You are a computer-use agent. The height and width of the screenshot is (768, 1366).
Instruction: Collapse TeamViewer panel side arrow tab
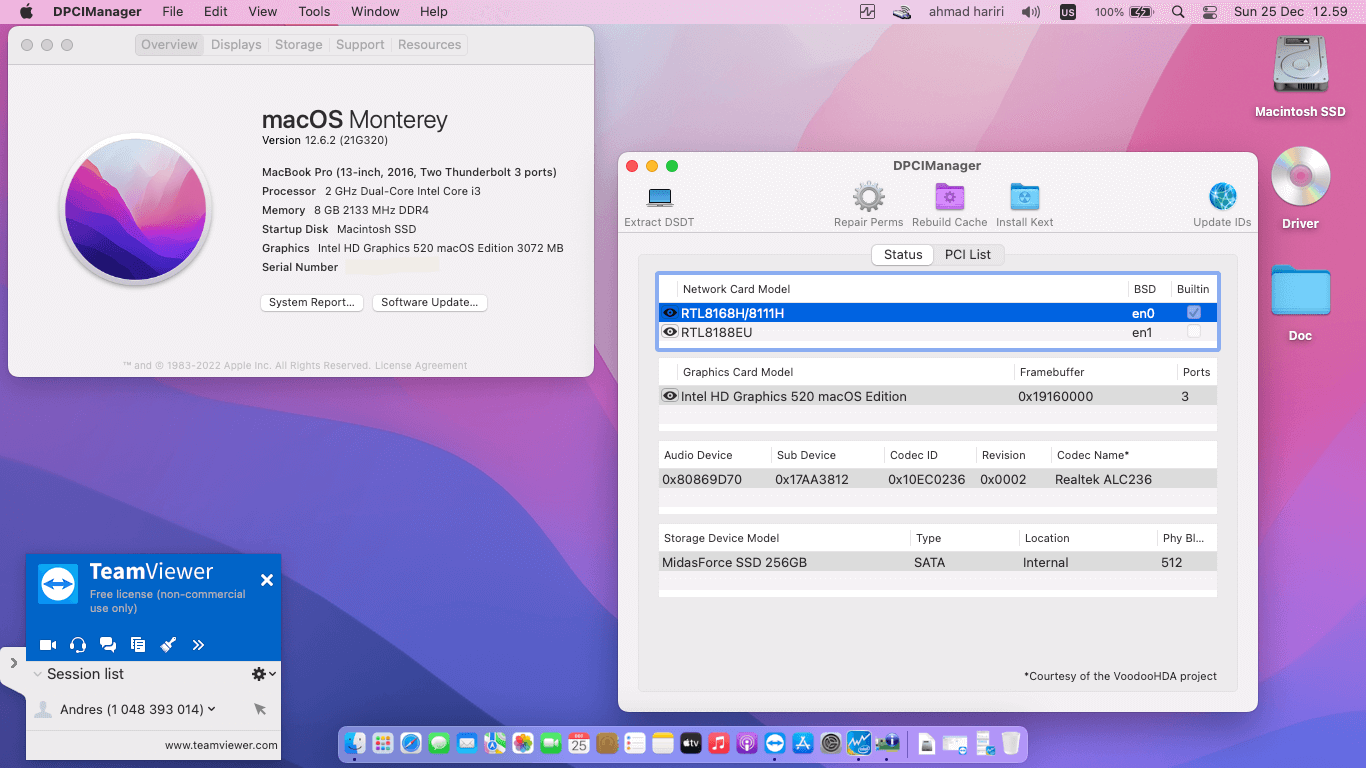[13, 663]
